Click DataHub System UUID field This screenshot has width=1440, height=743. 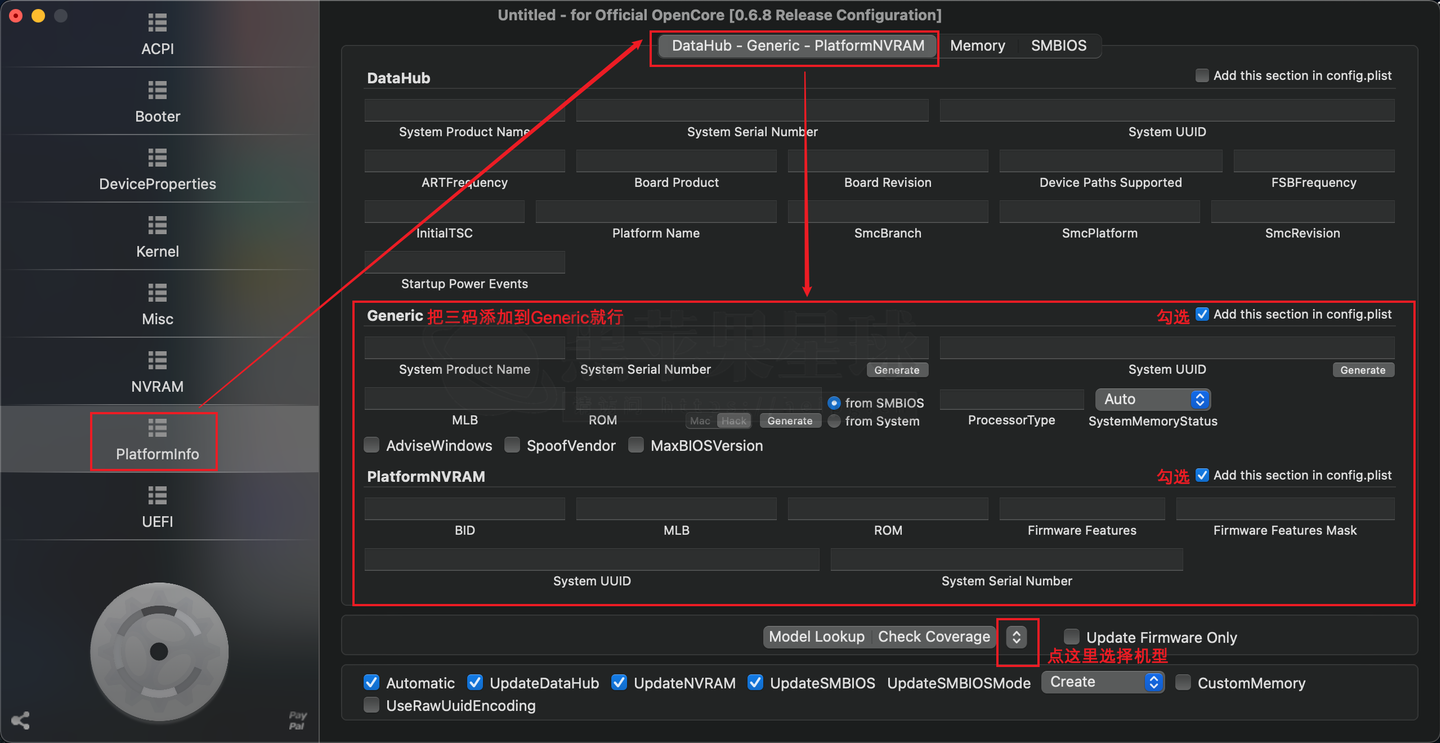point(1167,110)
